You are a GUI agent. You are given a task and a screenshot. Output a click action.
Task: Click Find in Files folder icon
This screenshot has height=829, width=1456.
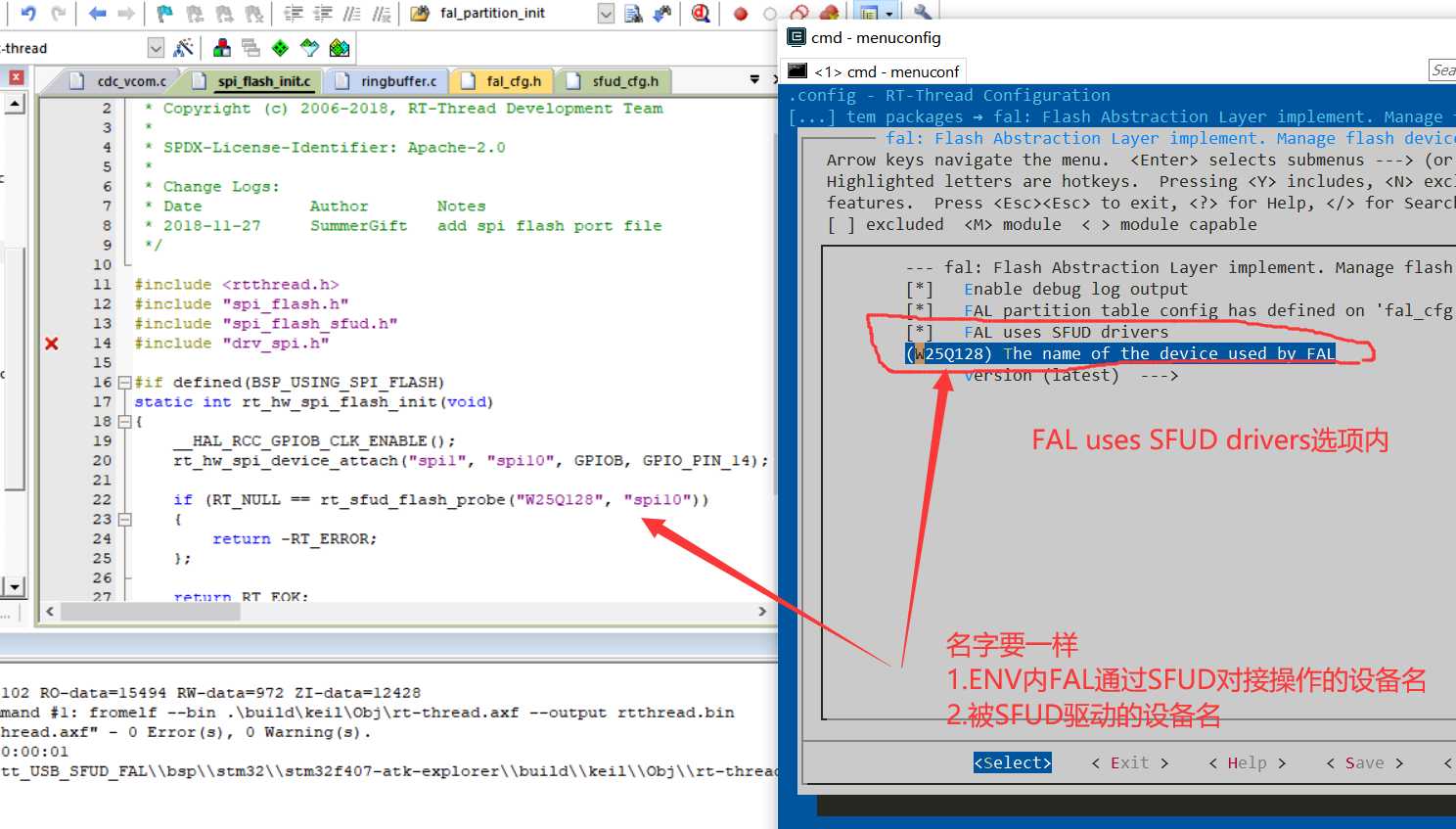click(420, 13)
